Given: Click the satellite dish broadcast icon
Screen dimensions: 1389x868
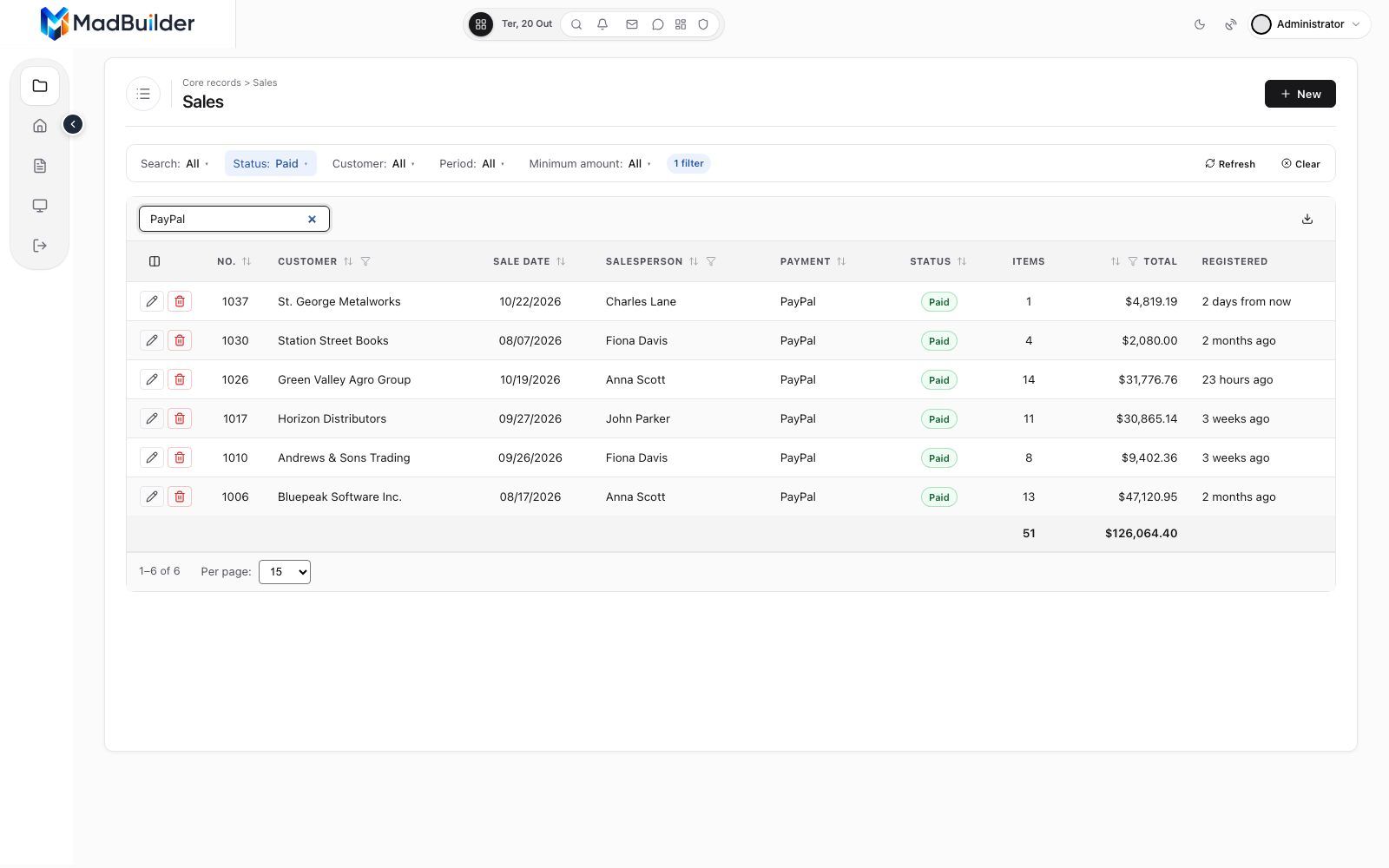Looking at the screenshot, I should coord(1231,24).
